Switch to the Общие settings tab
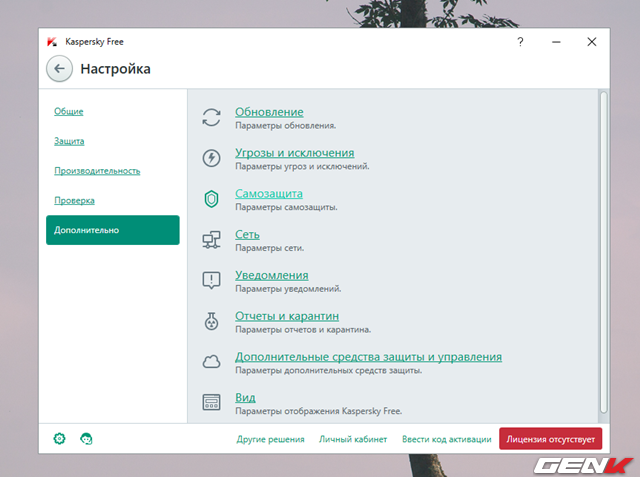The height and width of the screenshot is (477, 640). 69,111
